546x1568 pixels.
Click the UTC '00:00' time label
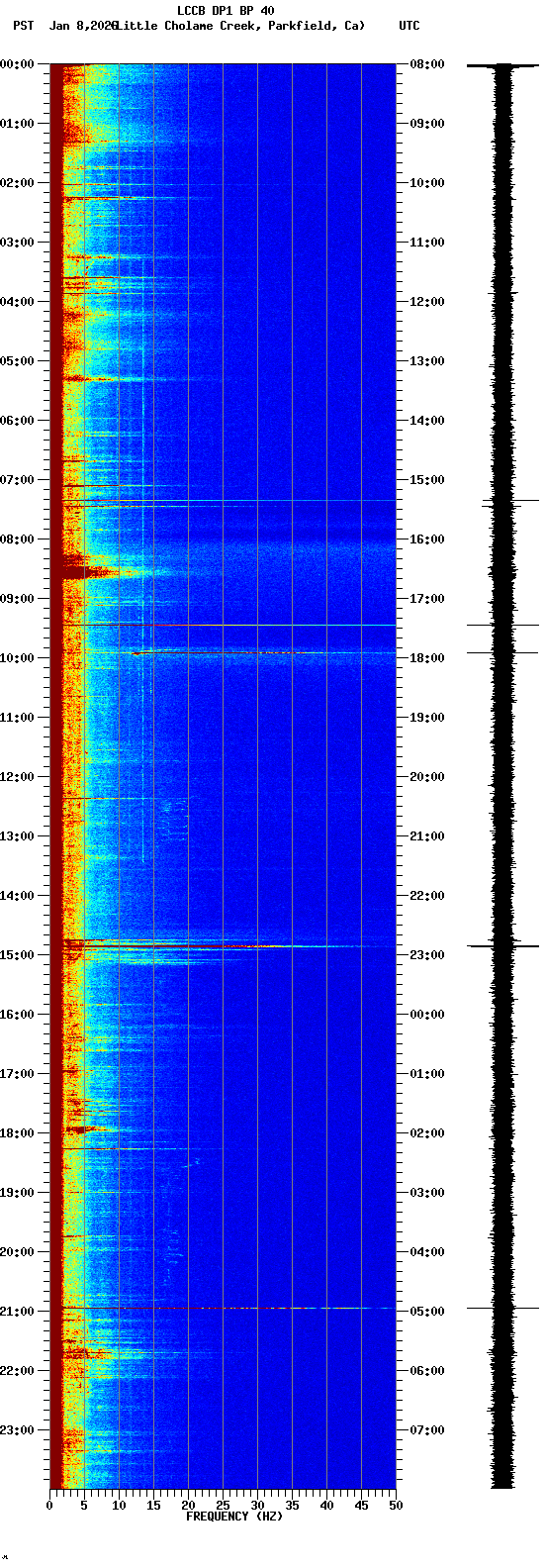427,1015
